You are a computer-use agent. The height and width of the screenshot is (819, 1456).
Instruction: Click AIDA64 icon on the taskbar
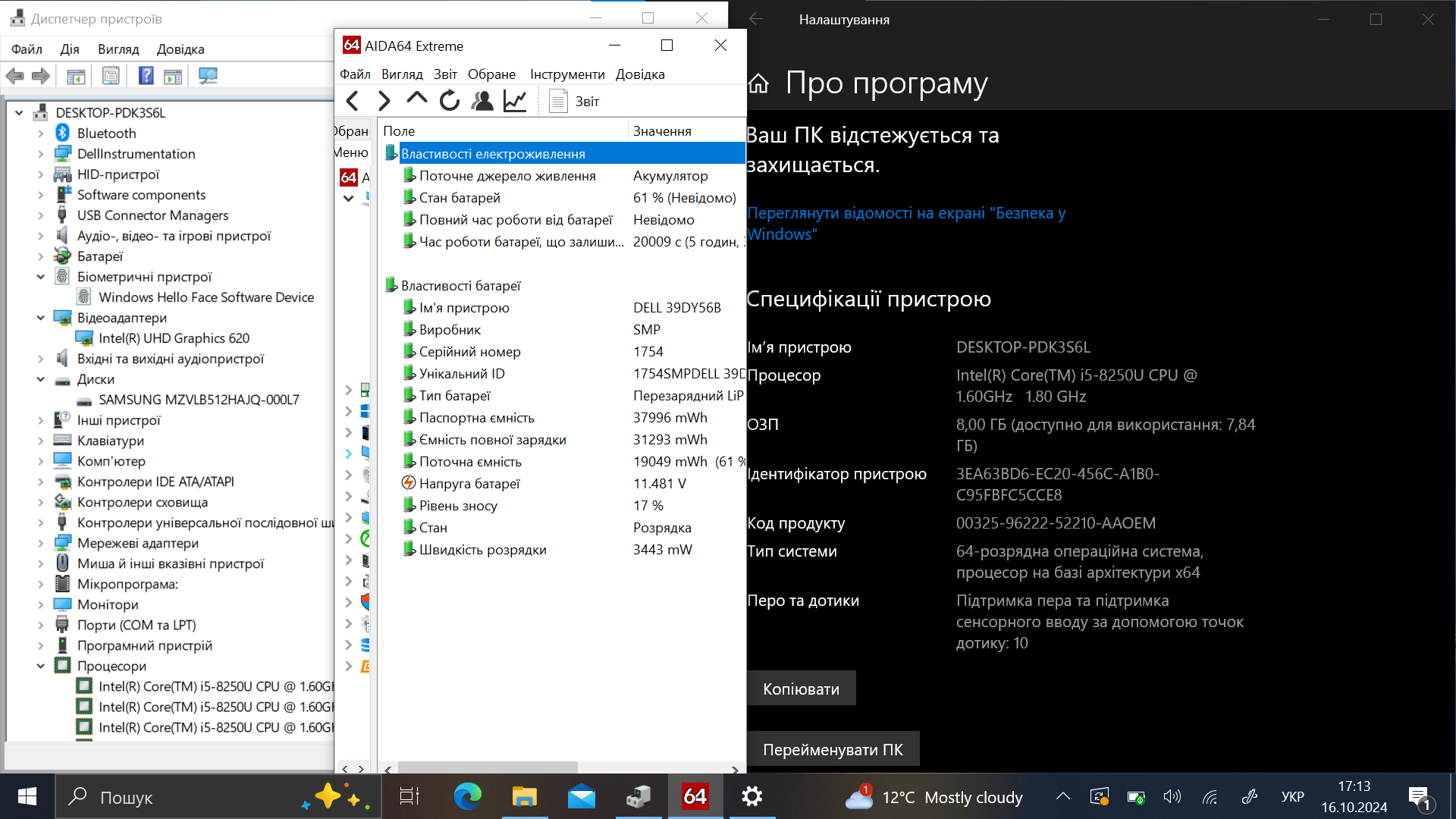(x=695, y=796)
